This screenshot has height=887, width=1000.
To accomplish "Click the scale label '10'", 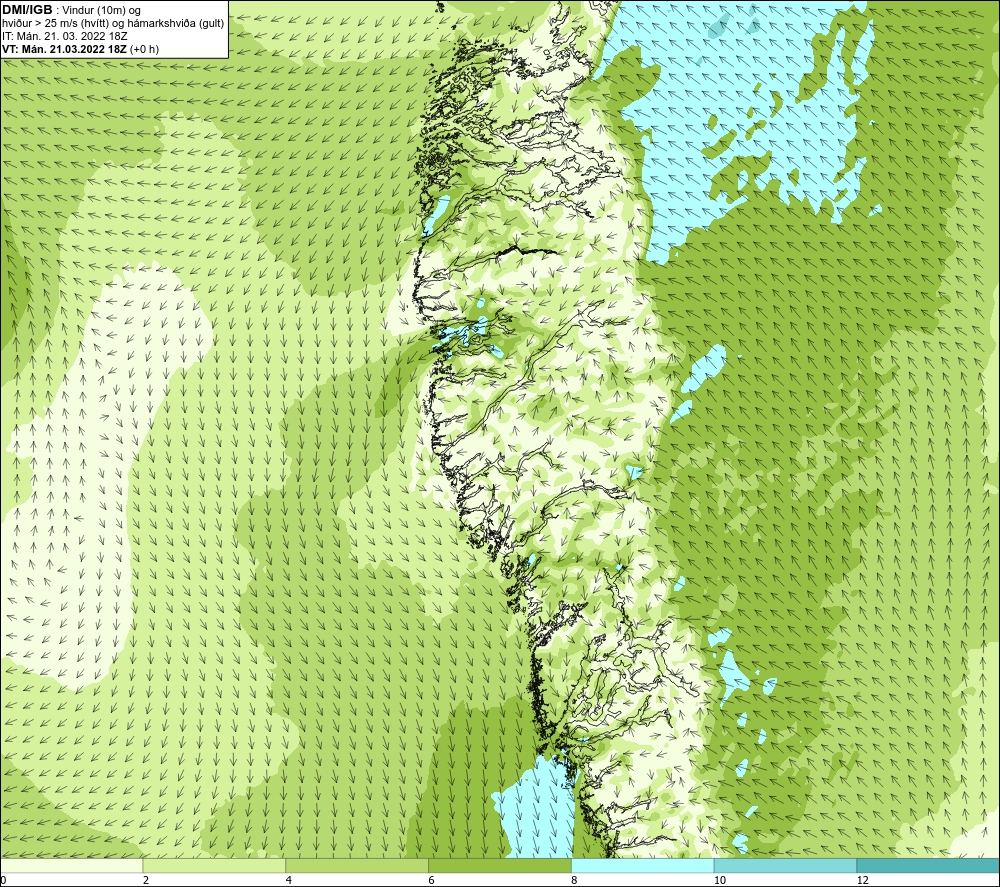I will click(720, 881).
